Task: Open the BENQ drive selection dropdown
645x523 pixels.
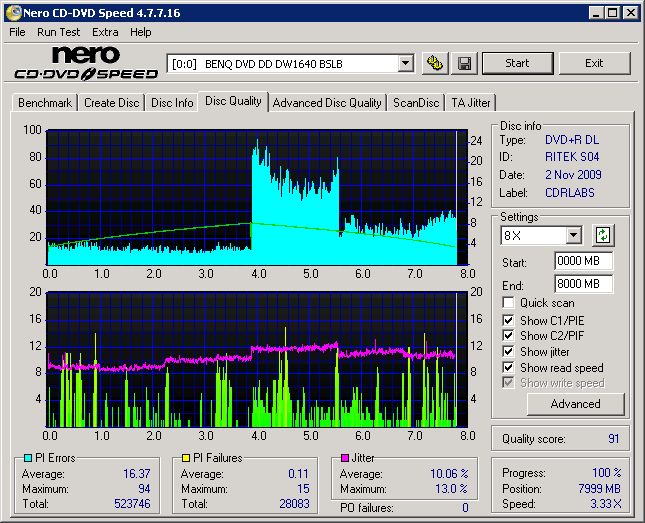Action: click(405, 63)
